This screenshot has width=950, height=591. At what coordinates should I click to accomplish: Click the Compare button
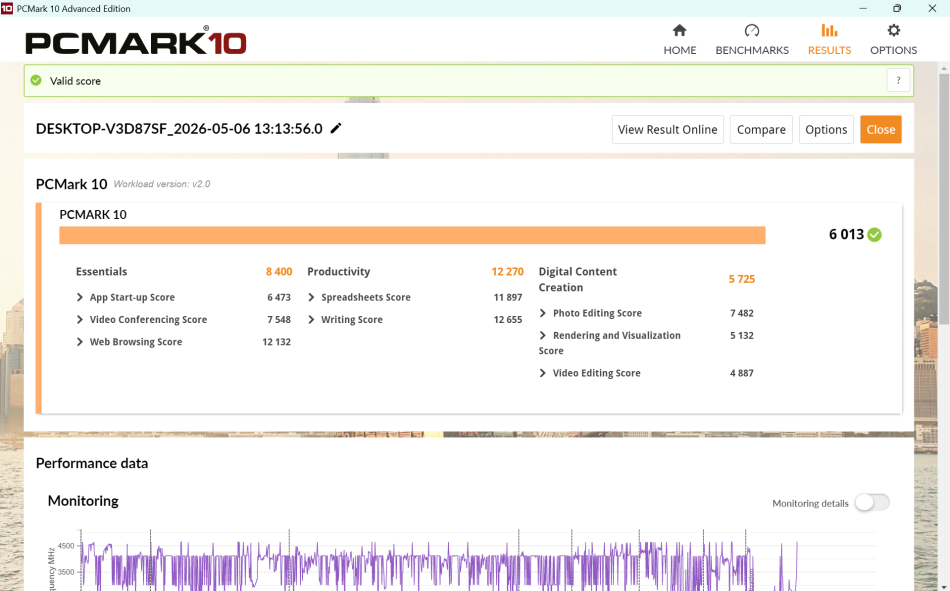[761, 130]
